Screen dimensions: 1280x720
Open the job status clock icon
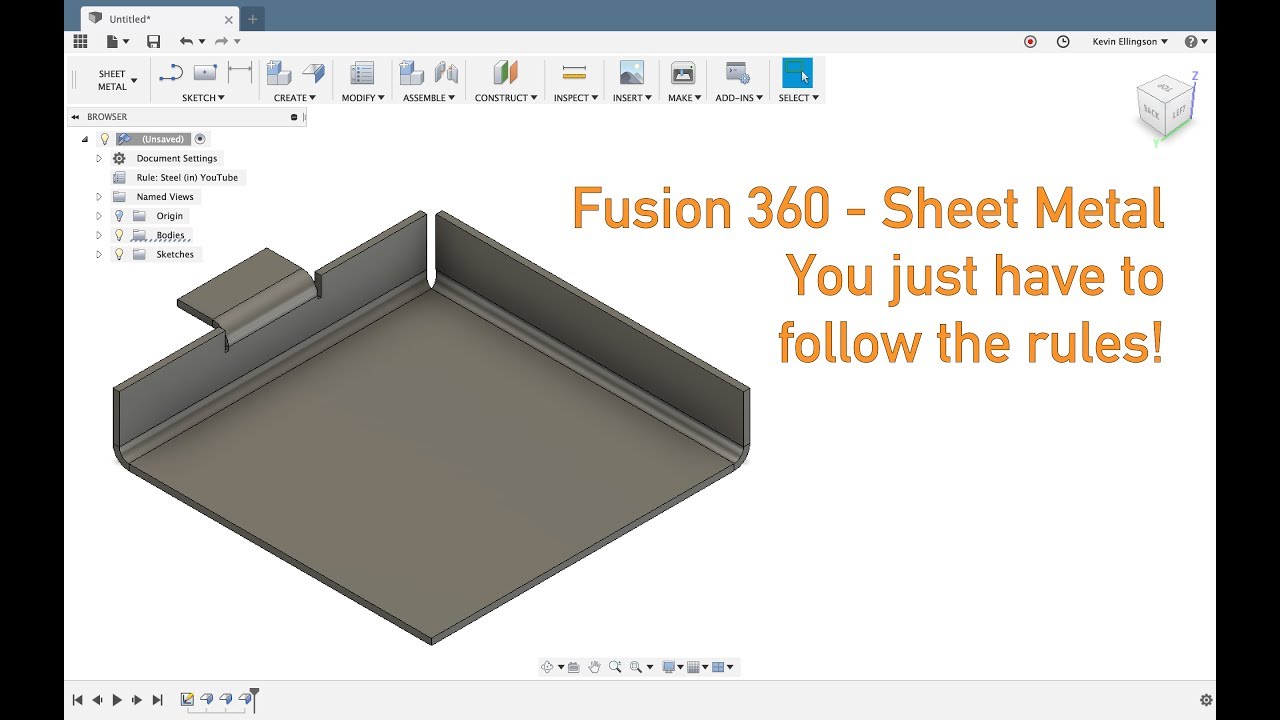[1063, 41]
